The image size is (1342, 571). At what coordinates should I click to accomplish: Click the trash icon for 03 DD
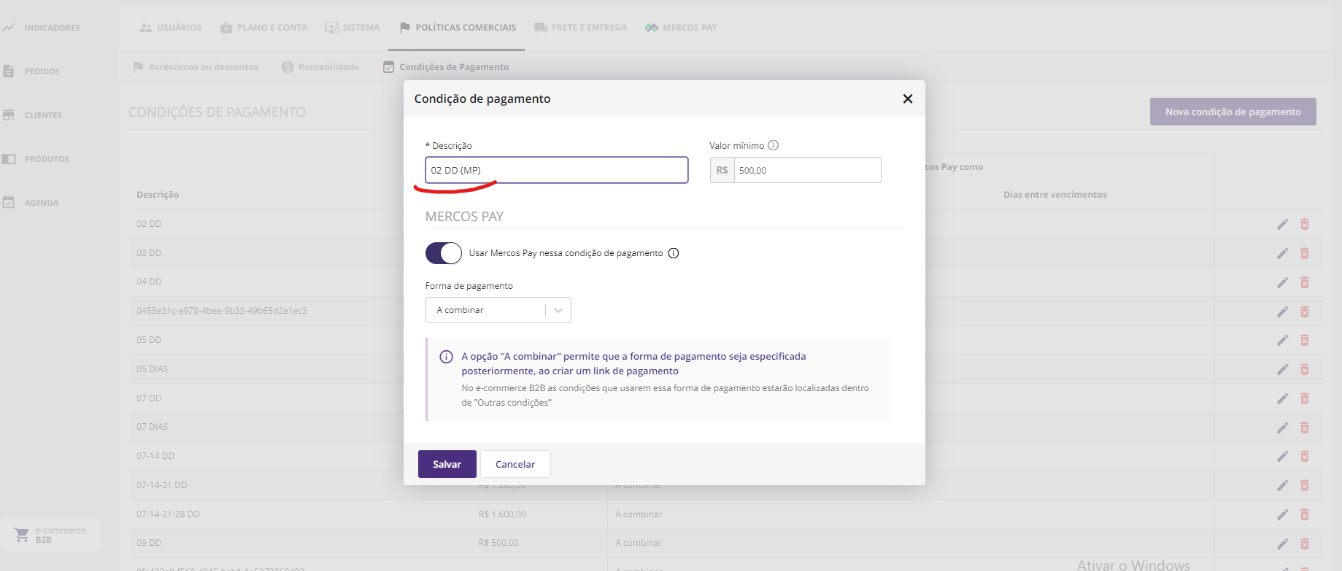click(x=1304, y=253)
